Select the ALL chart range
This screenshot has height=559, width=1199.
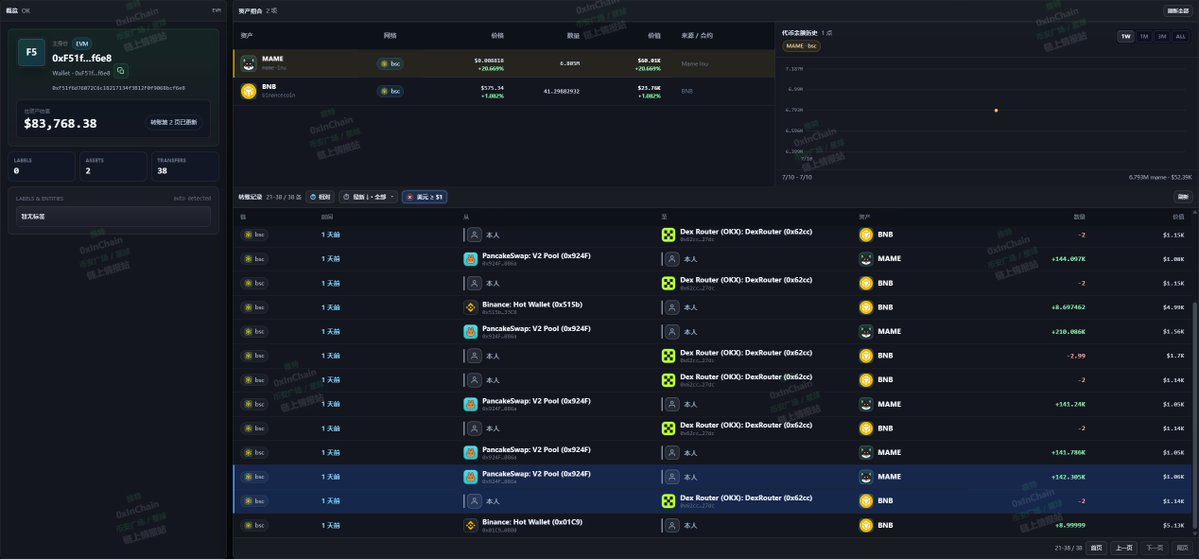(x=1181, y=36)
